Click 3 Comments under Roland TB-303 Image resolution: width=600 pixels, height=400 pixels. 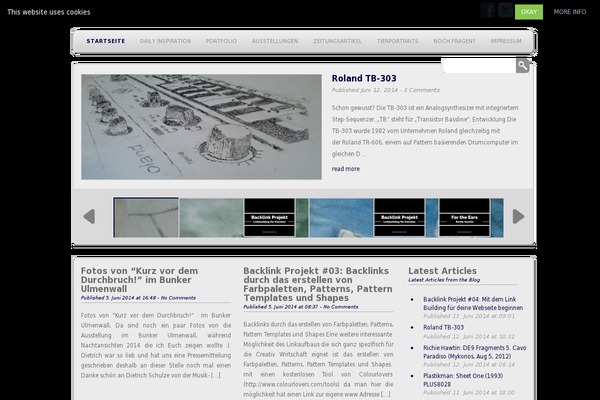click(x=422, y=90)
